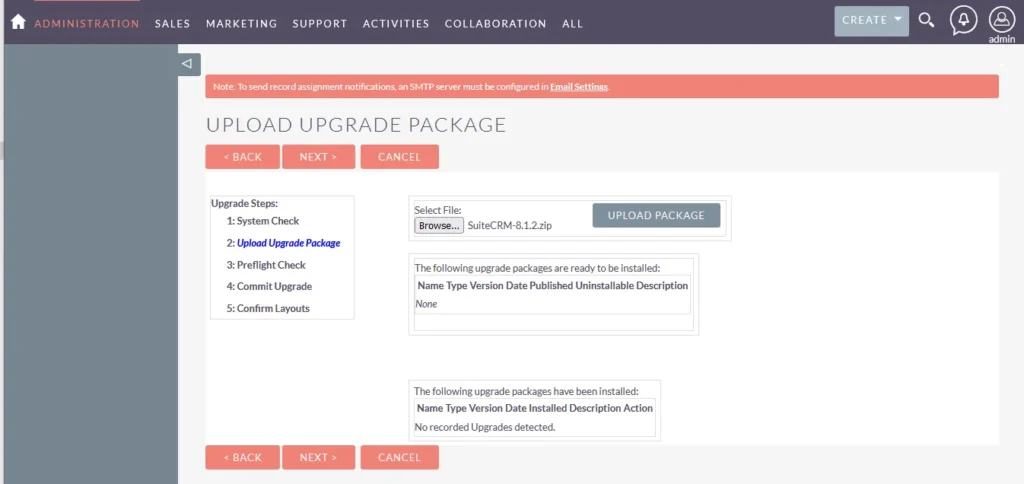Open the Administration menu
The image size is (1024, 484).
point(87,23)
